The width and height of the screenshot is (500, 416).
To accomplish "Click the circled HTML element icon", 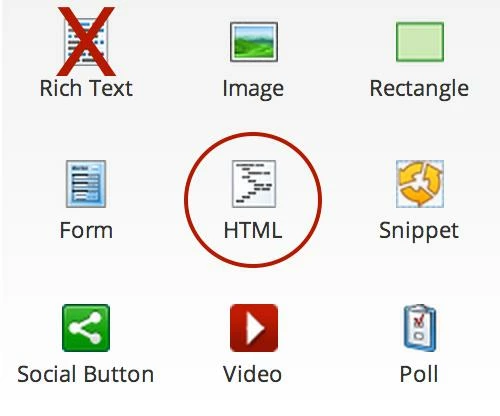I will pyautogui.click(x=254, y=184).
